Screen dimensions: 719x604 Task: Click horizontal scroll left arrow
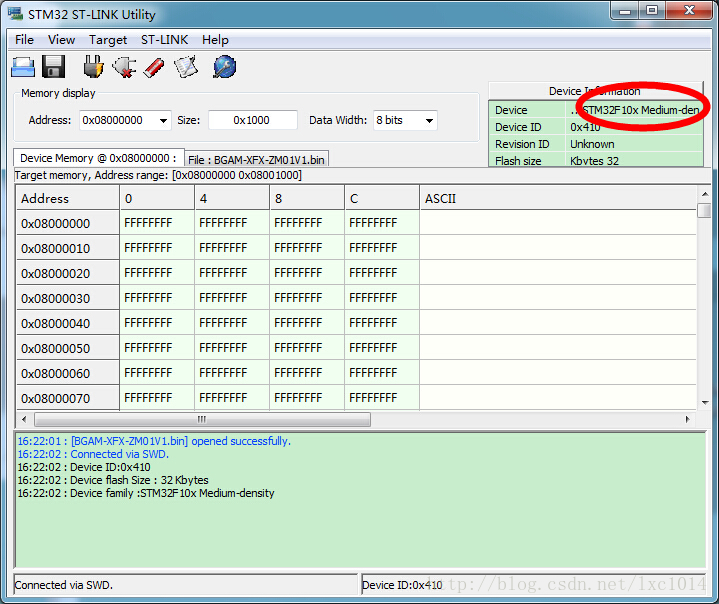pyautogui.click(x=24, y=419)
